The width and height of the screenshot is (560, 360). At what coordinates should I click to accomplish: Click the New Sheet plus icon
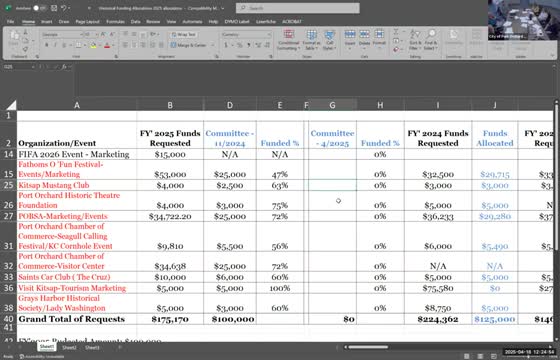click(120, 347)
